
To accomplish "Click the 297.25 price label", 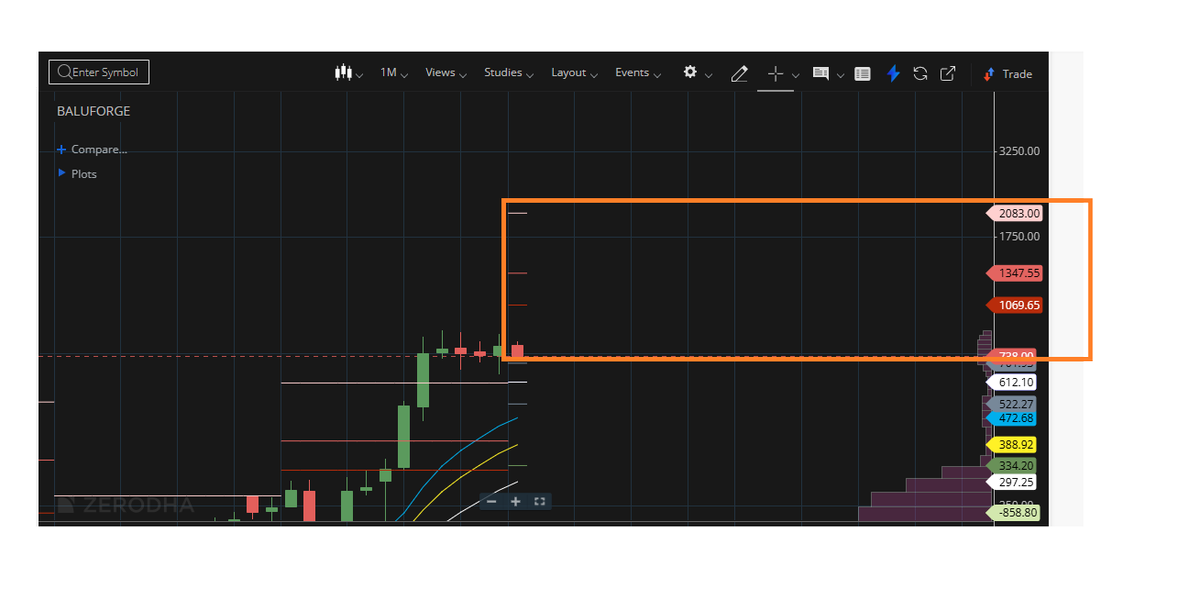I will 1013,482.
